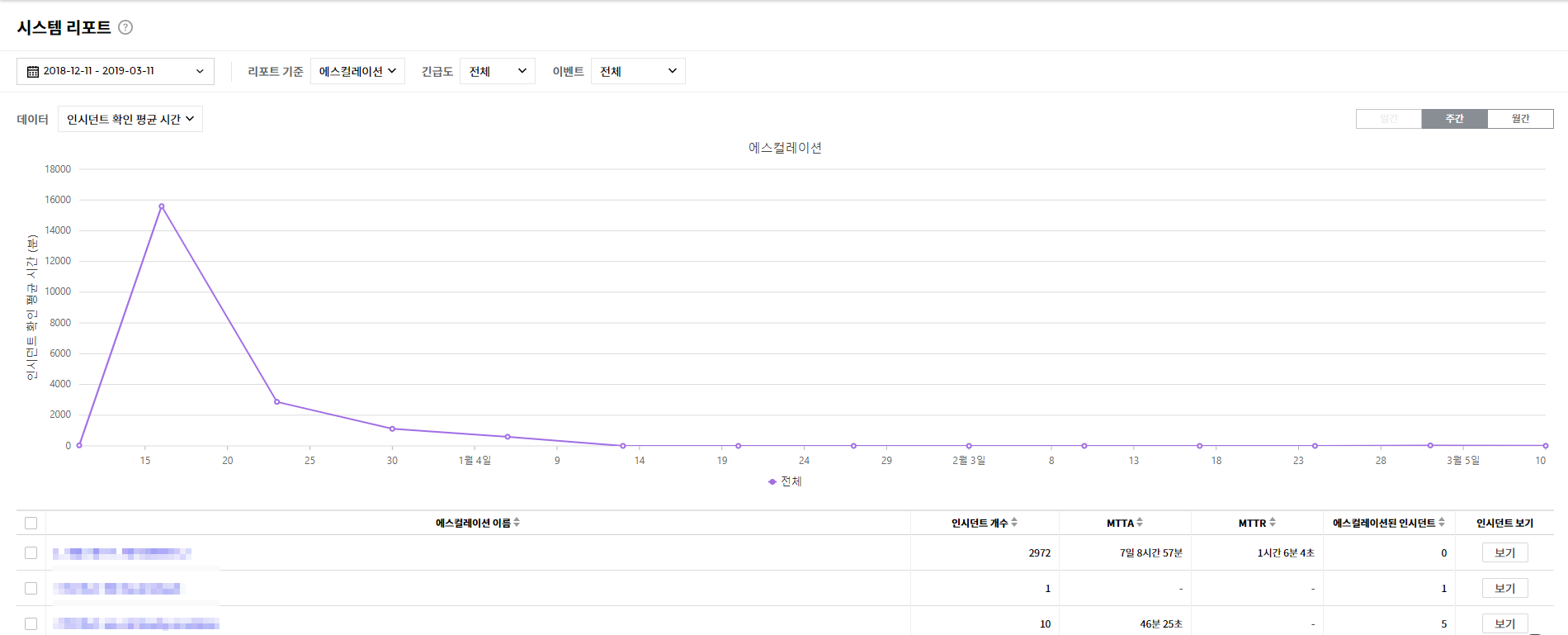This screenshot has width=1568, height=635.
Task: Tick the checkbox for the 2972 incidents row
Action: [x=31, y=553]
